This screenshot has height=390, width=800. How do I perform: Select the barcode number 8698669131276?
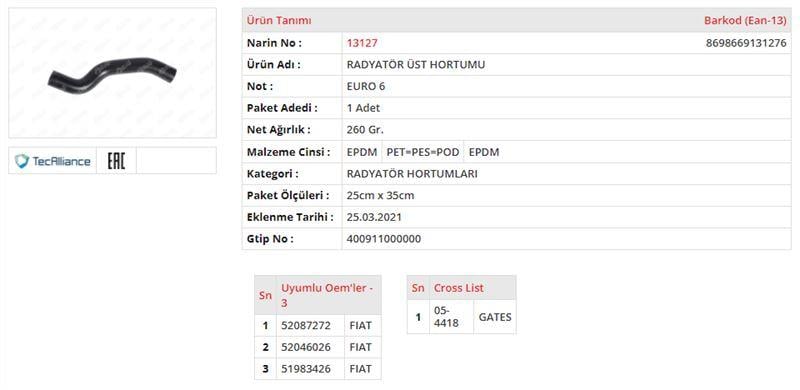point(746,43)
